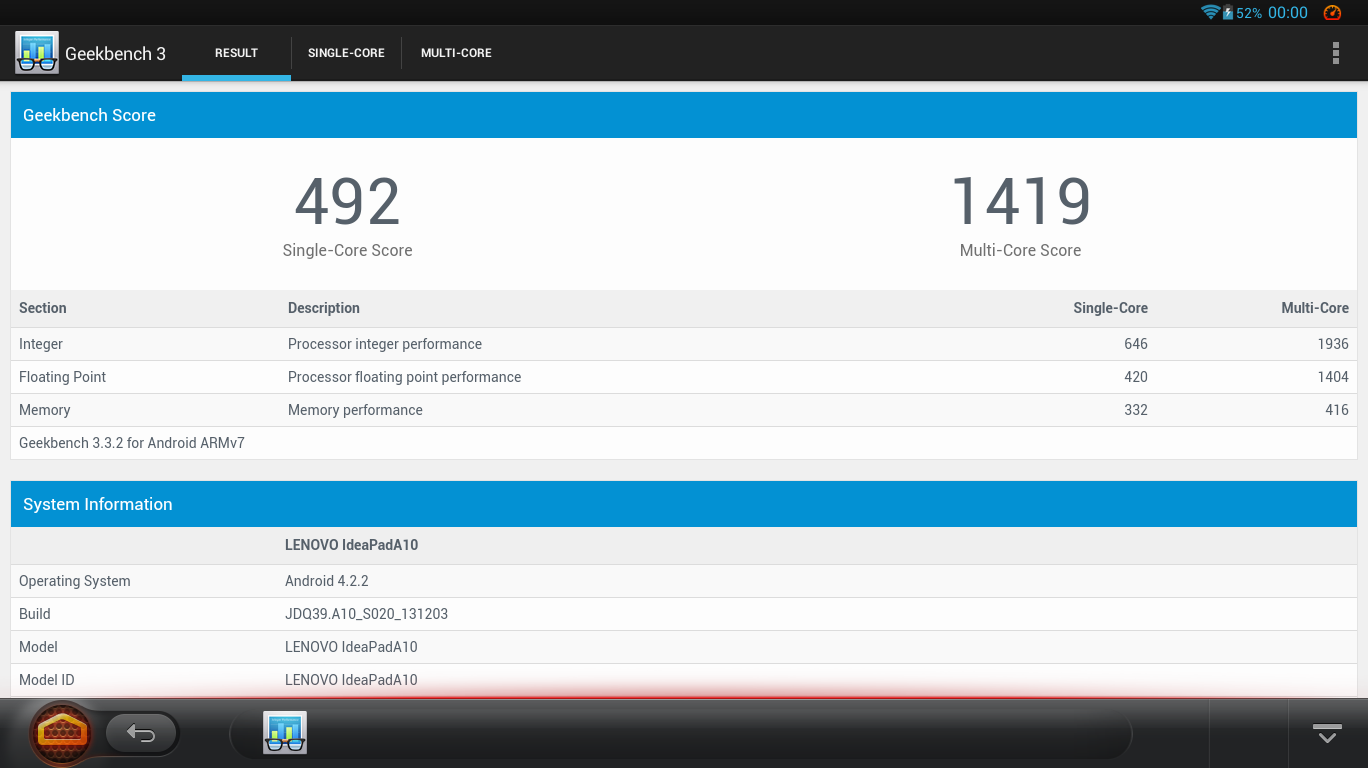The image size is (1368, 768).
Task: Tap Processor integer performance description
Action: (x=385, y=344)
